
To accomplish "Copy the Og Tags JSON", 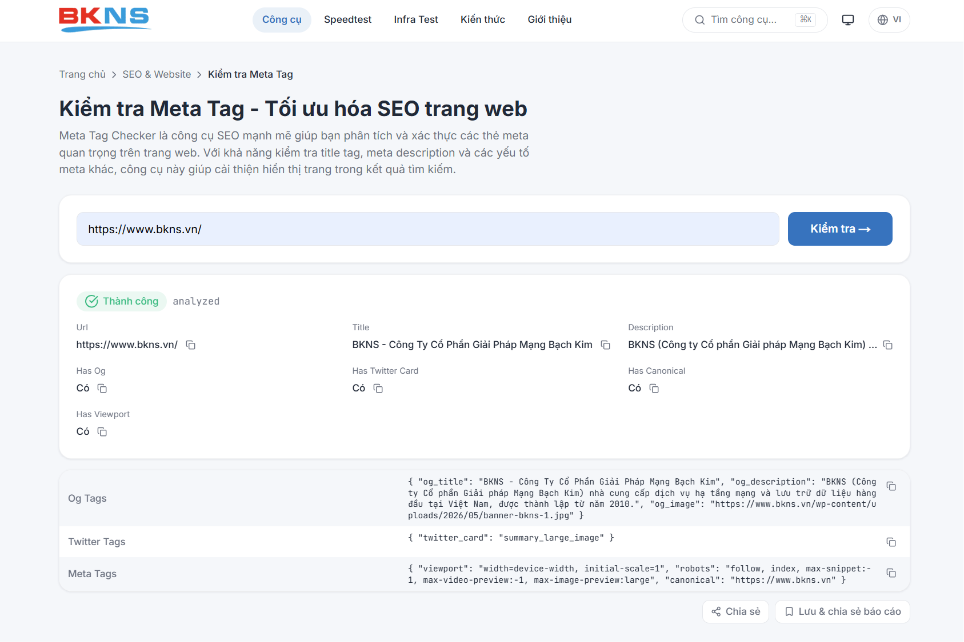I will tap(891, 486).
